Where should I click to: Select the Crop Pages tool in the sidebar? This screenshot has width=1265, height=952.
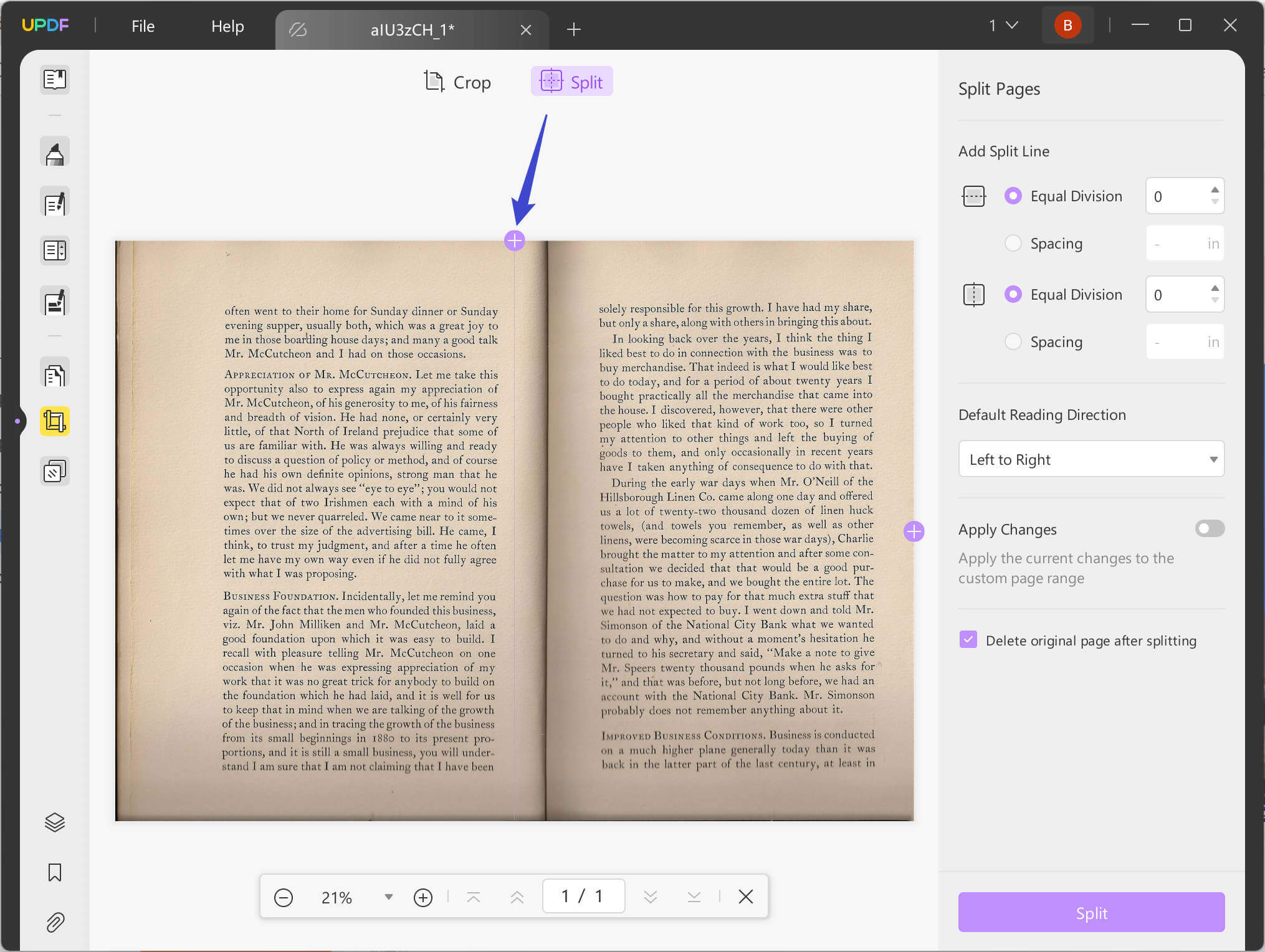(x=55, y=421)
